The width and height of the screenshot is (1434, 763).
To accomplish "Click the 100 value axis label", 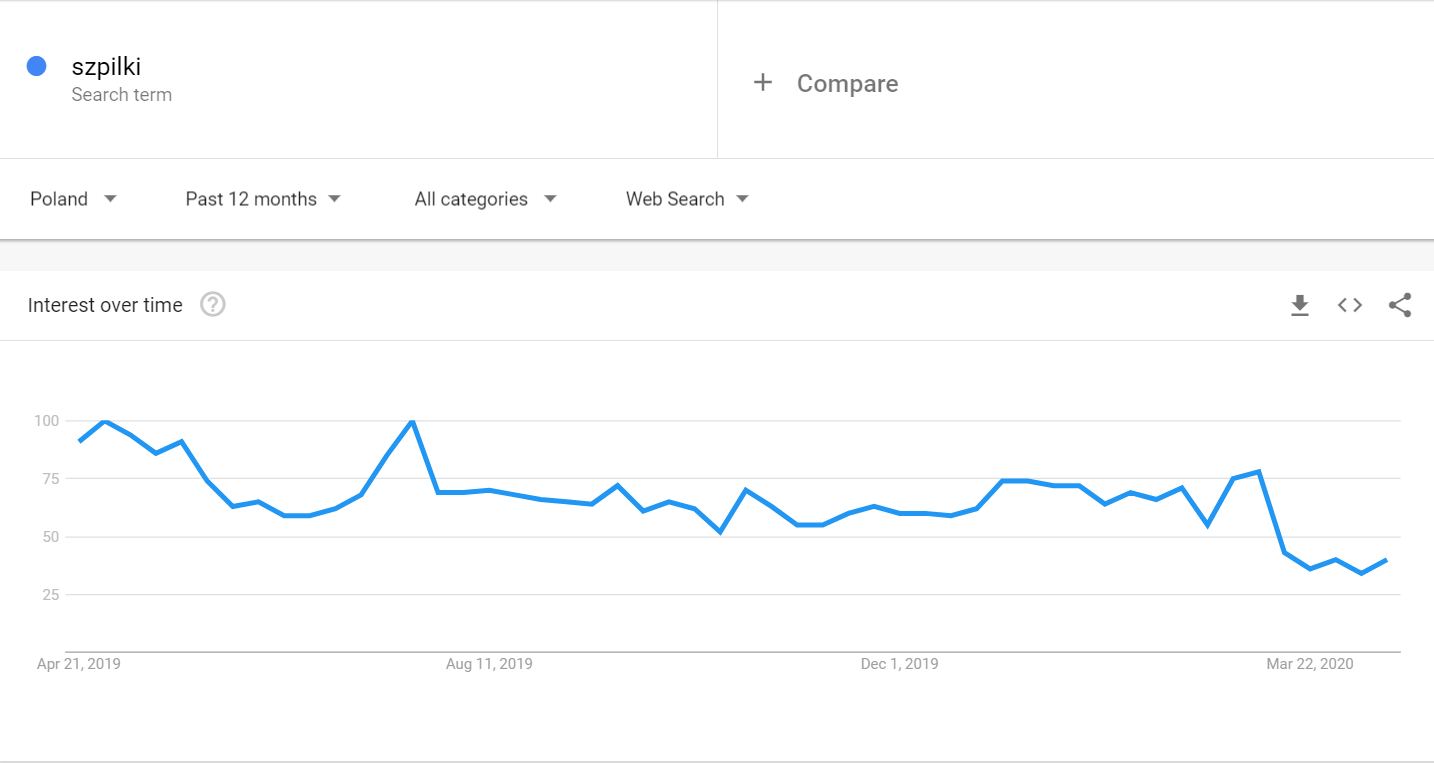I will (46, 420).
